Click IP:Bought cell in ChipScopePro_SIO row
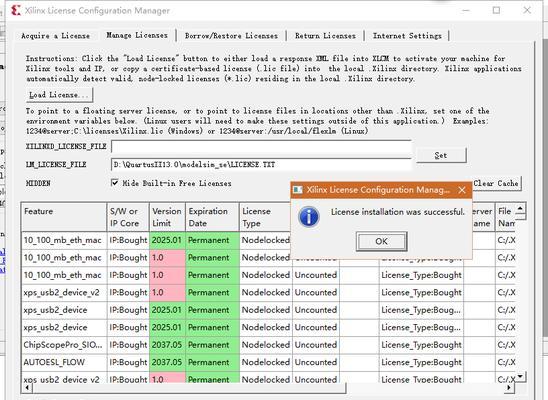Viewport: 548px width, 400px height. tap(128, 345)
